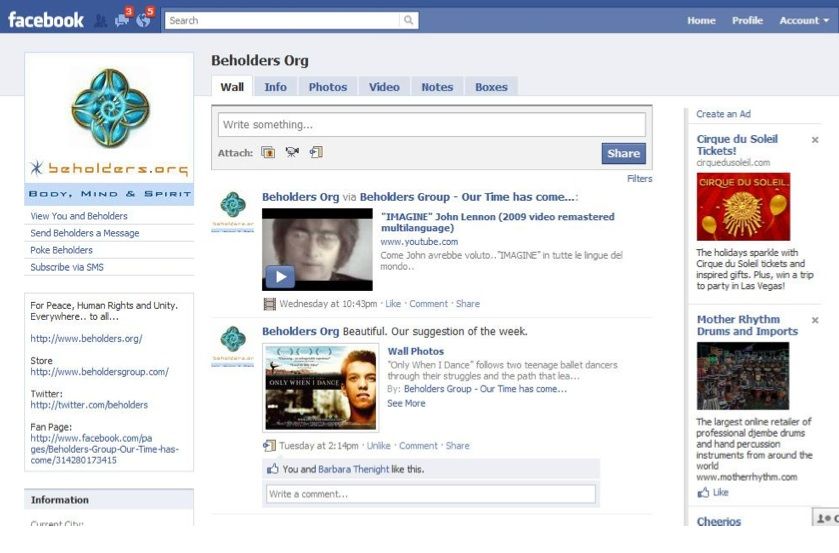Like the Wednesday 10:43pm video post
Image resolution: width=839 pixels, height=553 pixels.
click(393, 304)
